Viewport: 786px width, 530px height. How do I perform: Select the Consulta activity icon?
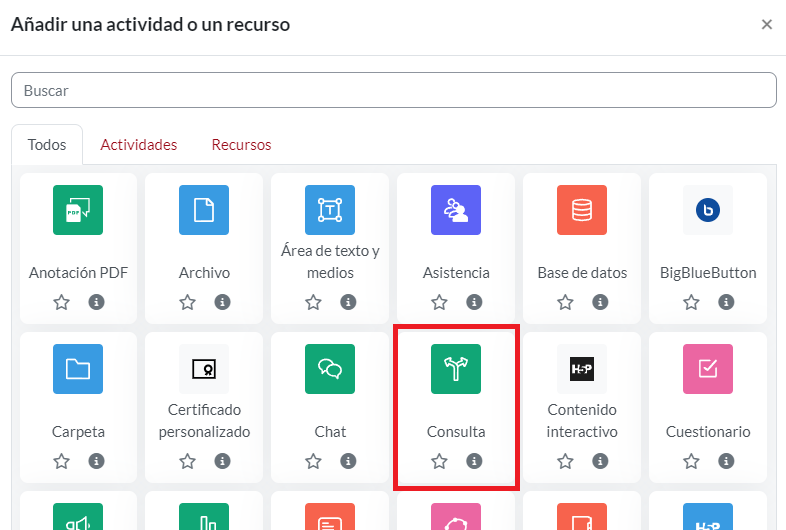(x=456, y=369)
